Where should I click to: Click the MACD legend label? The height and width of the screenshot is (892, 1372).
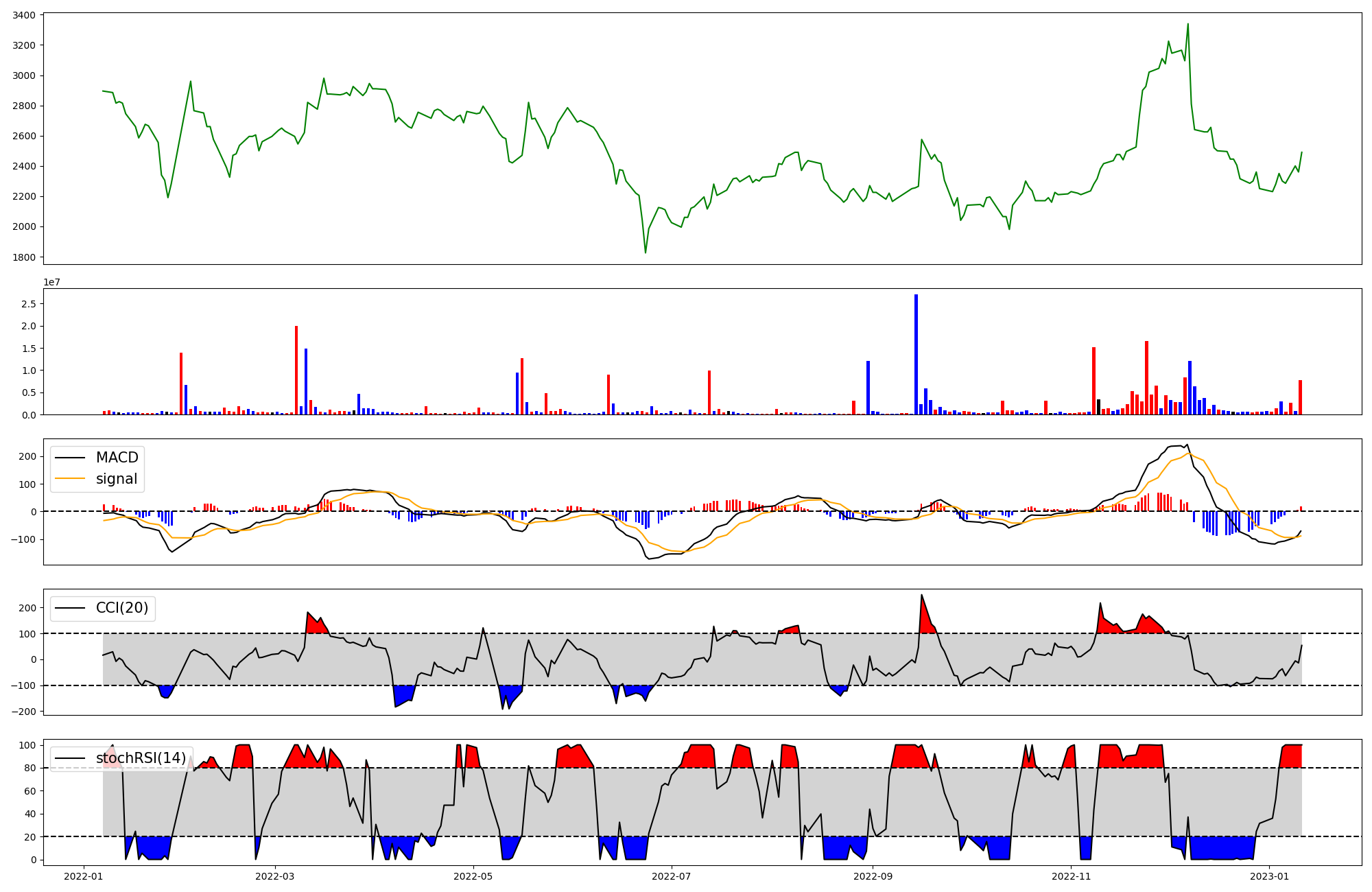117,458
